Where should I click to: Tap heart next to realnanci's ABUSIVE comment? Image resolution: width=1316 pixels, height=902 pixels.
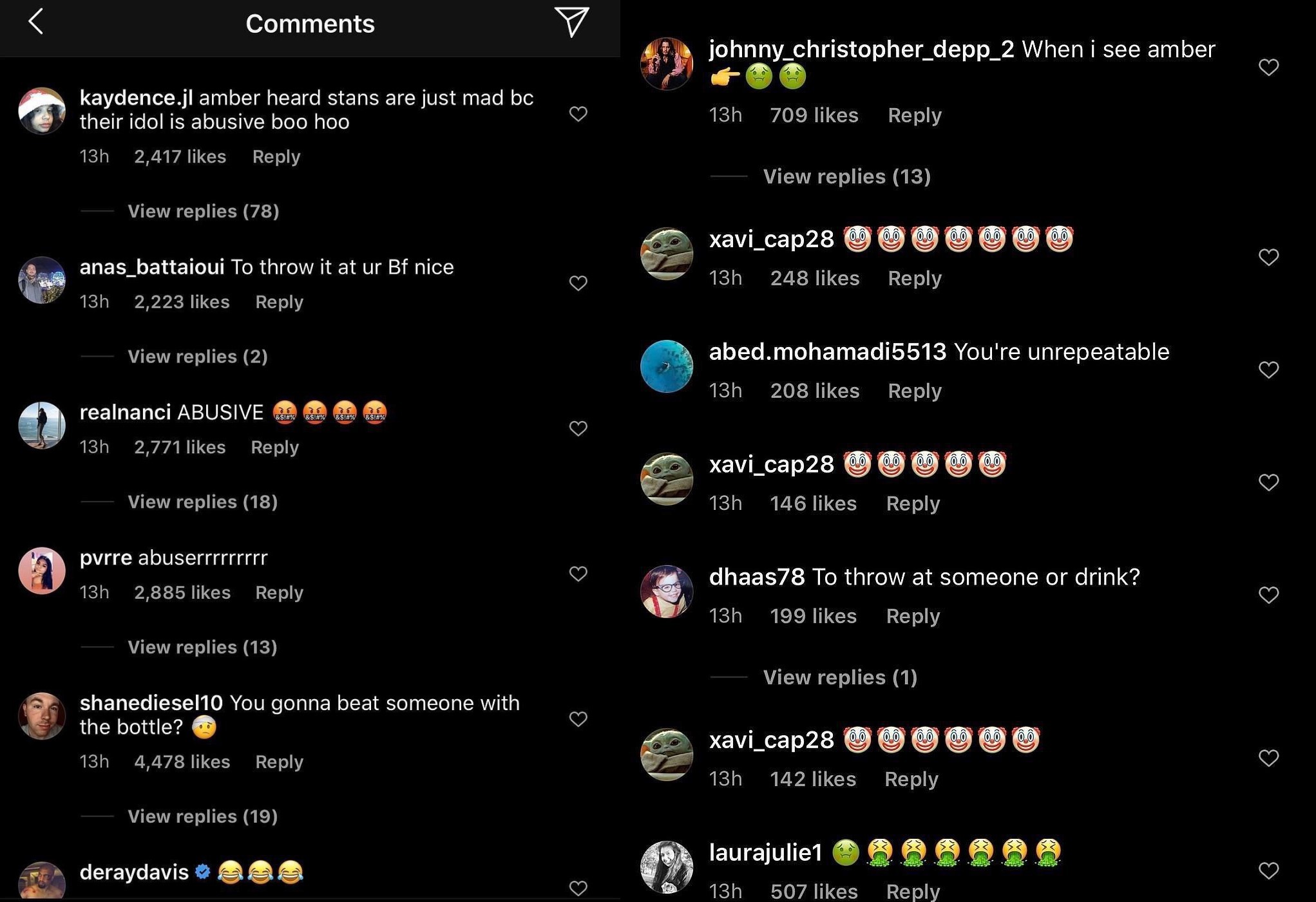coord(578,429)
